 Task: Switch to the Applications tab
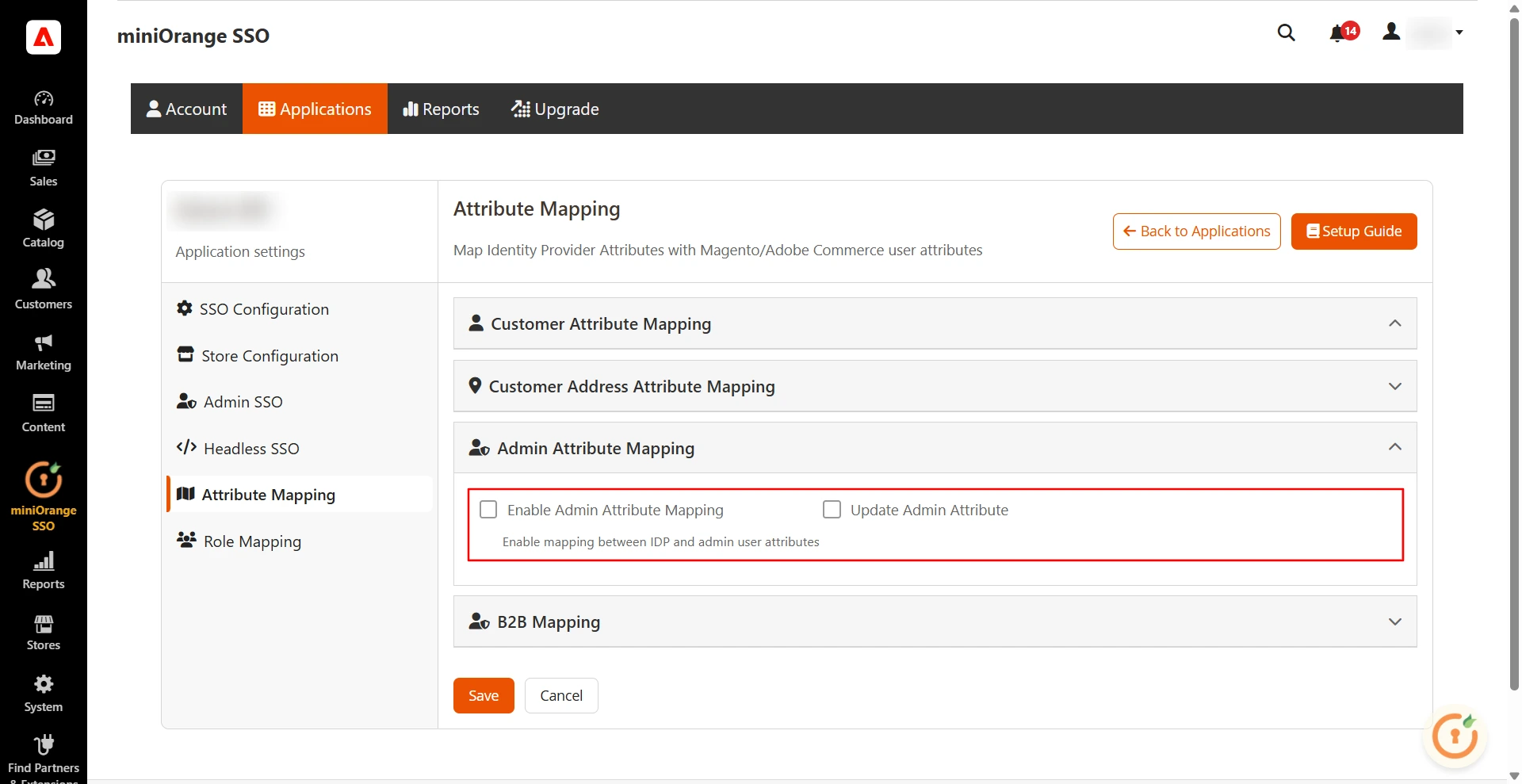(x=315, y=109)
